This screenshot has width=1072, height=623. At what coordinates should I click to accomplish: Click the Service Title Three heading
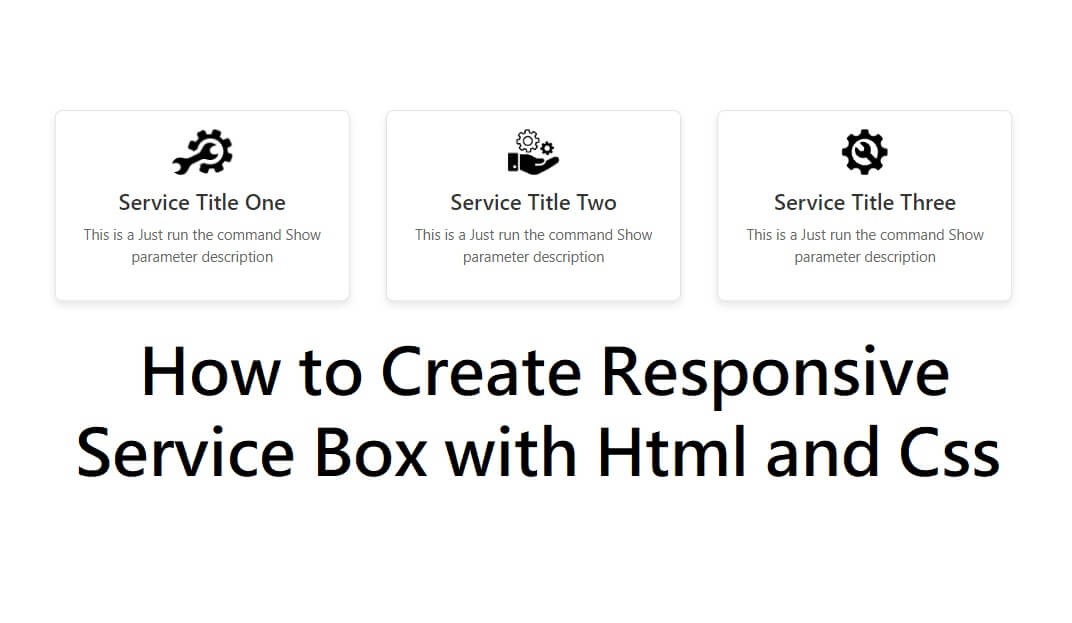click(864, 203)
